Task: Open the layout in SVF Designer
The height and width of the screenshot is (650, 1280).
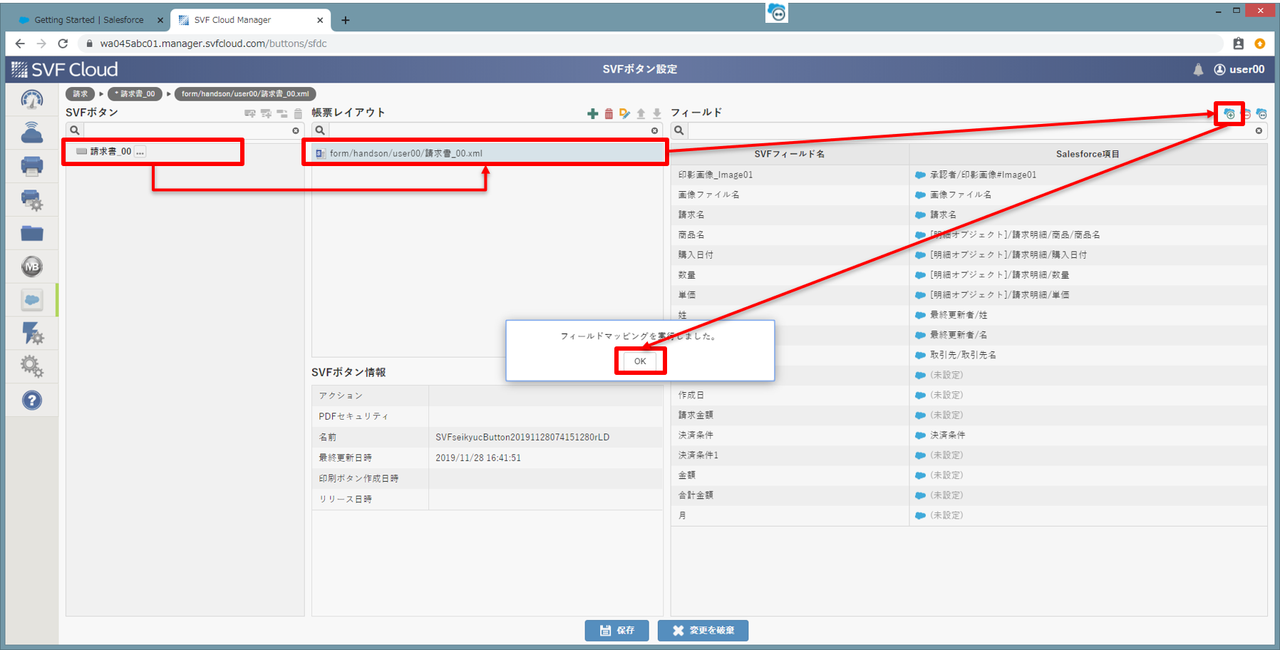Action: 626,113
